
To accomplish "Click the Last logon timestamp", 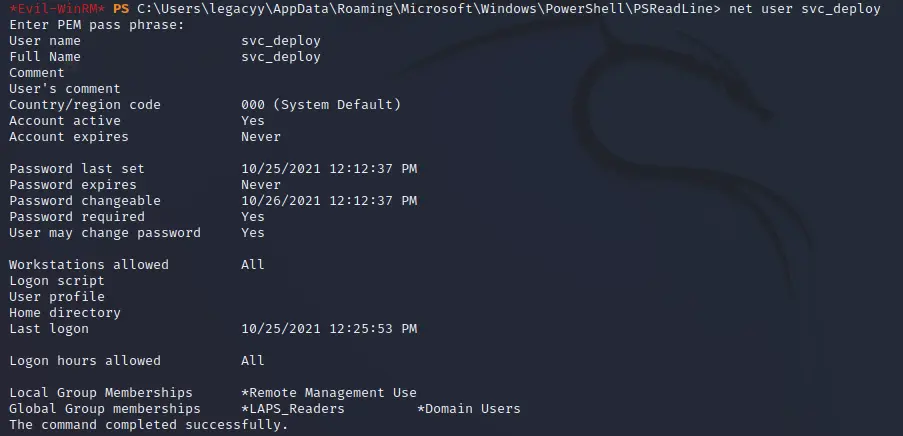I will (329, 329).
